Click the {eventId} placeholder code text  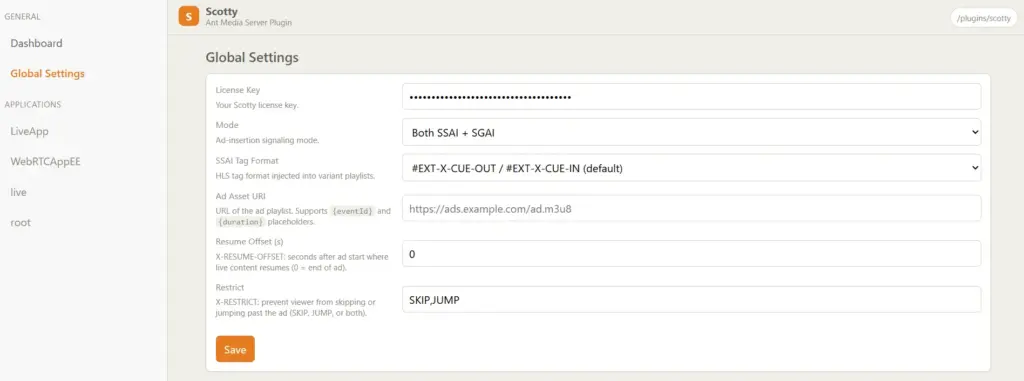353,211
